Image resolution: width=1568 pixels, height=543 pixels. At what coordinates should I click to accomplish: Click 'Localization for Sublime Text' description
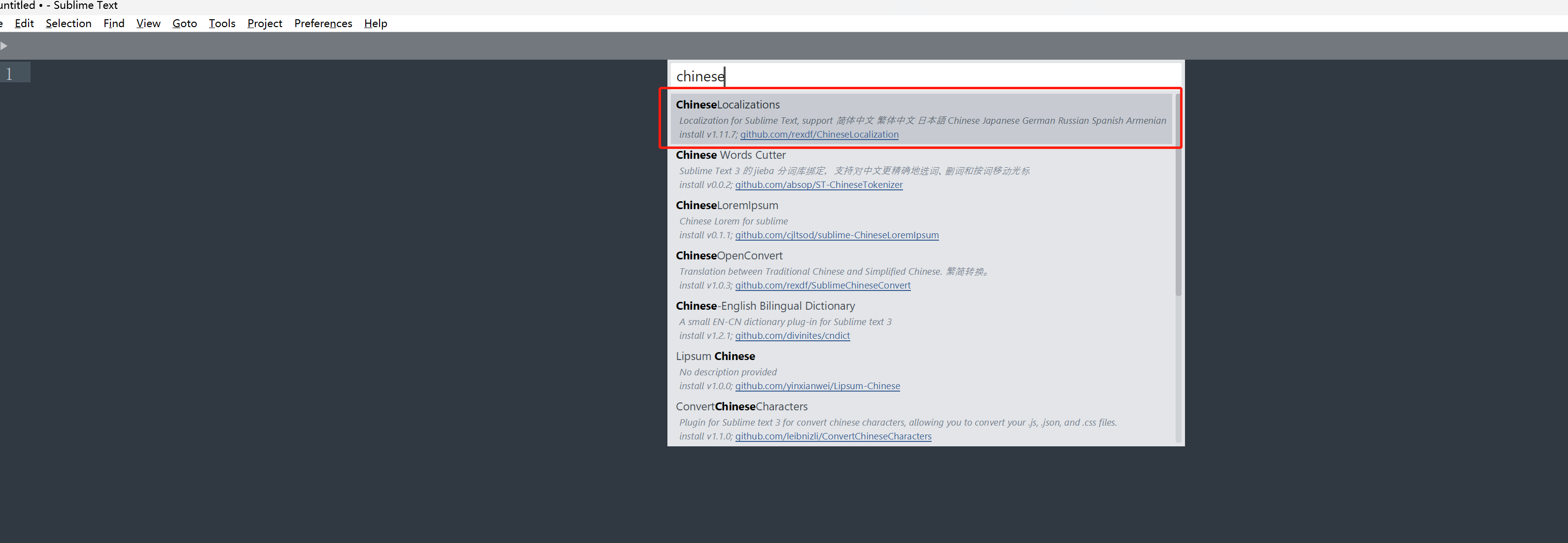click(923, 120)
